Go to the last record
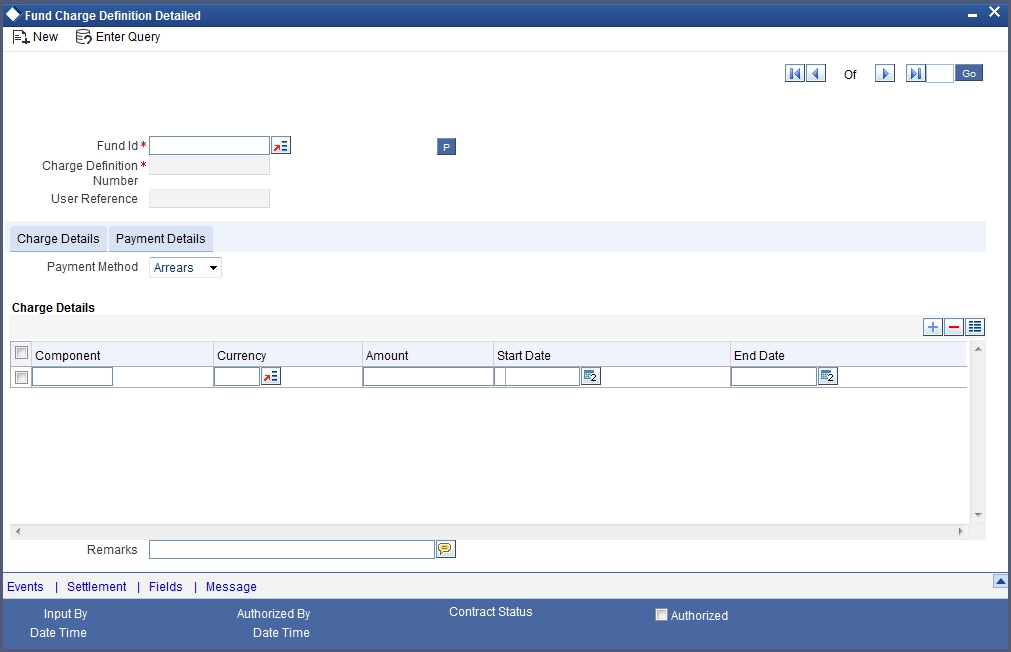The image size is (1011, 652). coord(916,74)
